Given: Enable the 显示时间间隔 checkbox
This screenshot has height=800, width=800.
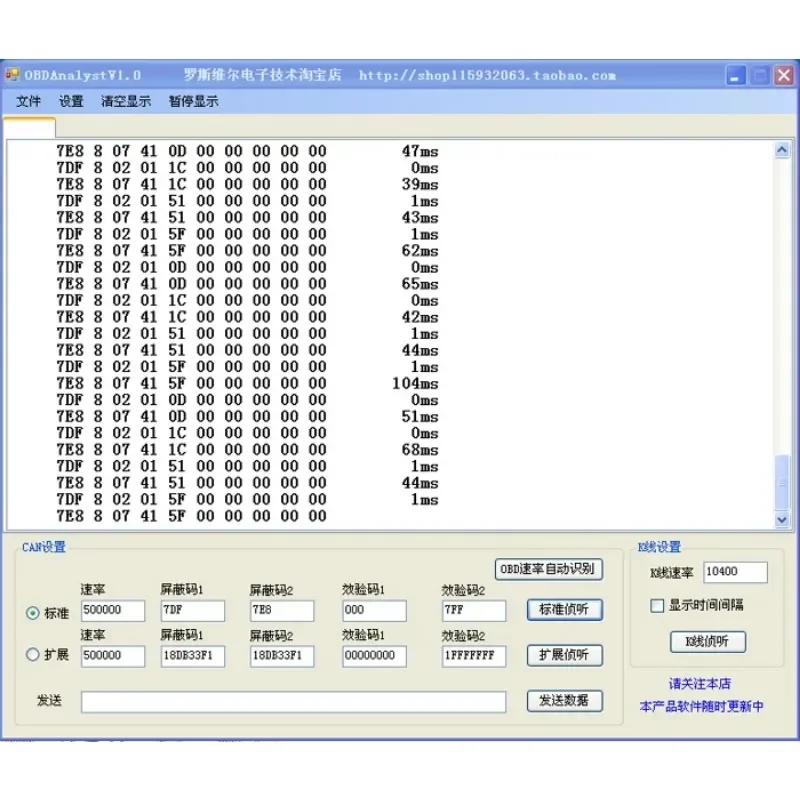Looking at the screenshot, I should point(657,606).
